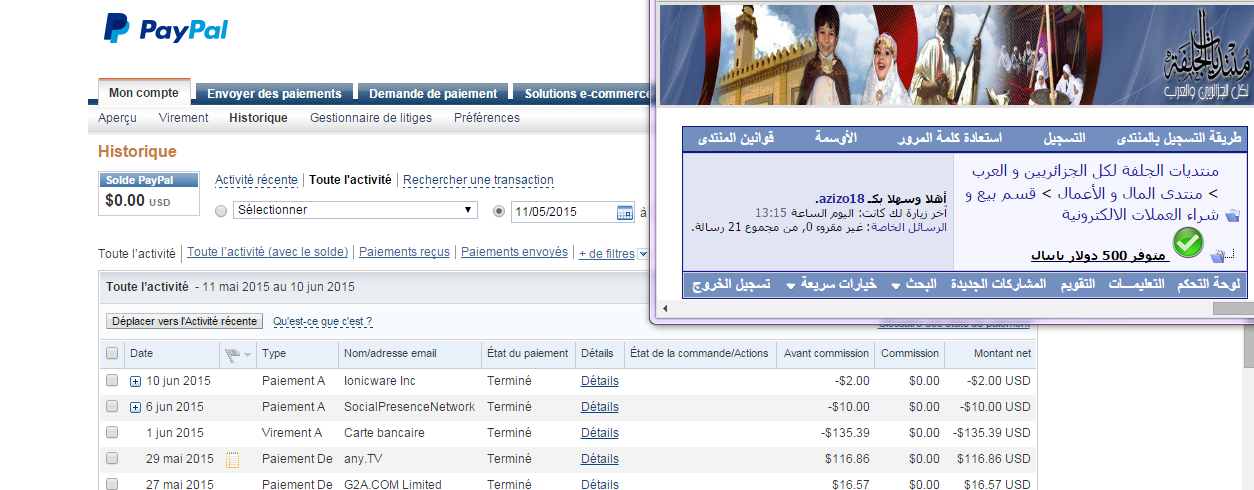Open Détails for Ionicware Inc payment
Image resolution: width=1254 pixels, height=490 pixels.
(x=599, y=381)
